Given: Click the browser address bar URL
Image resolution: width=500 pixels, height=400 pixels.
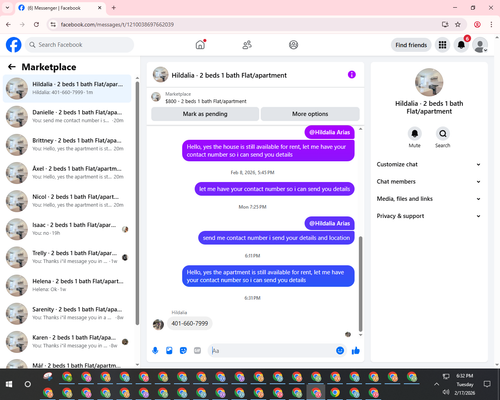Looking at the screenshot, I should tap(117, 25).
